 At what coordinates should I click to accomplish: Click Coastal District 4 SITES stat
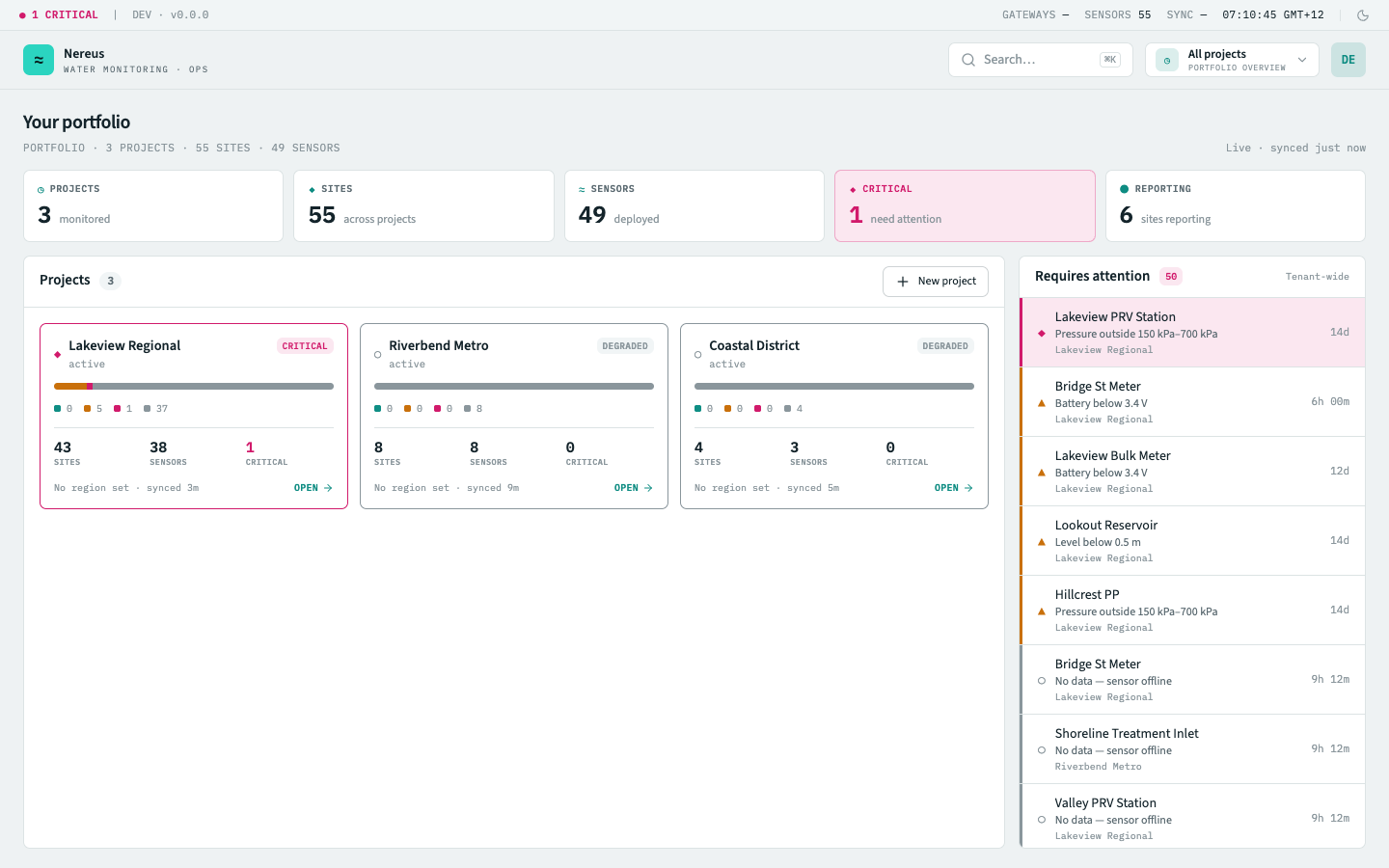click(707, 453)
